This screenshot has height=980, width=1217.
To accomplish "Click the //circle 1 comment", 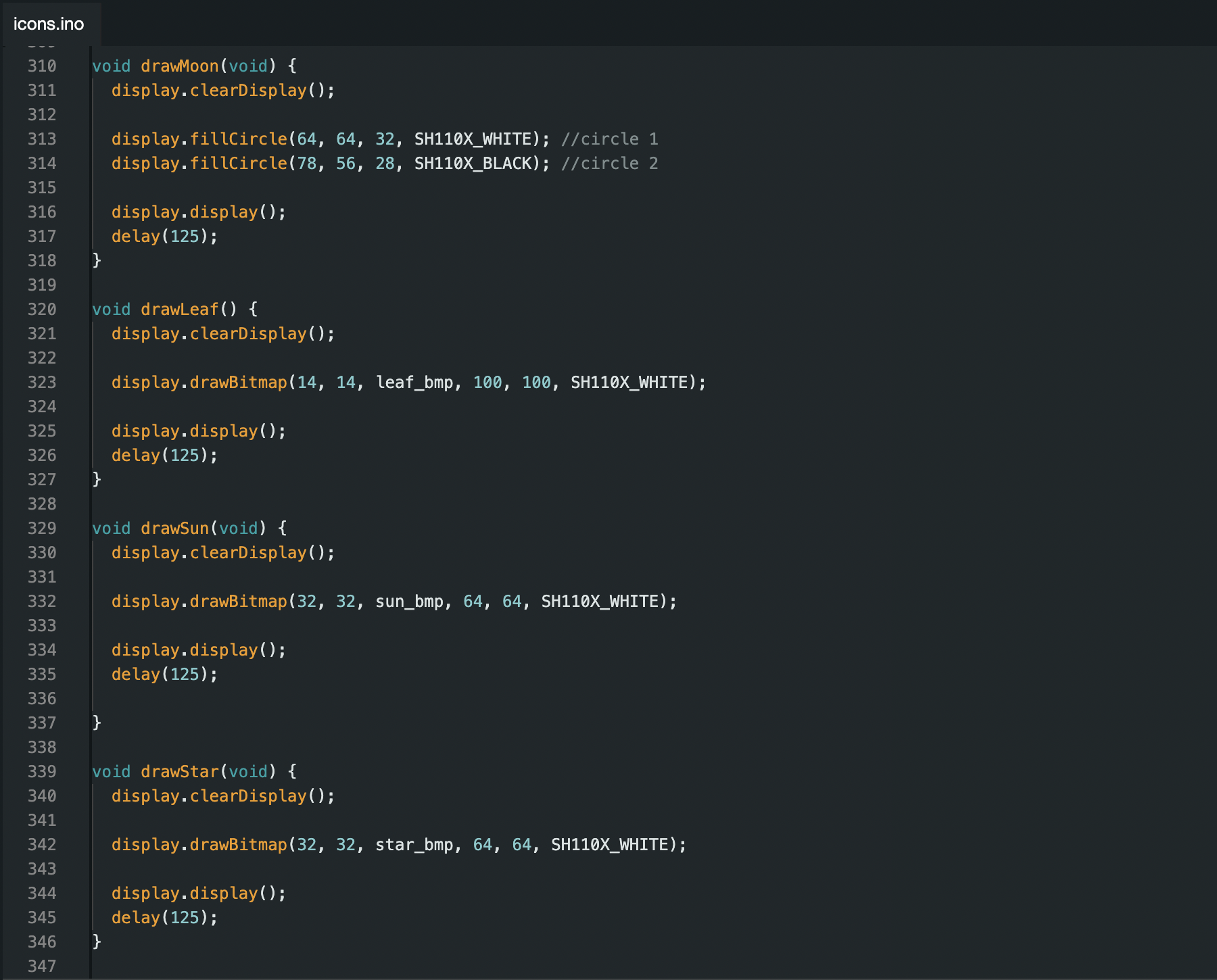I will click(x=610, y=139).
